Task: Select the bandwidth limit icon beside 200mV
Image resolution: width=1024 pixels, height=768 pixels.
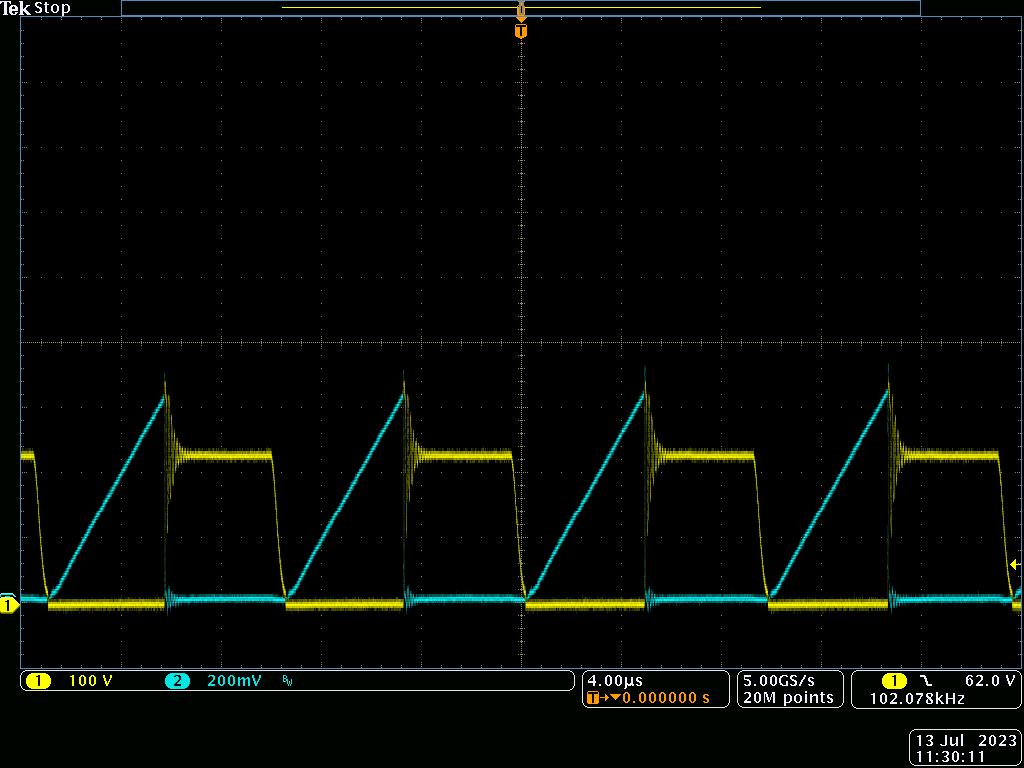Action: tap(285, 680)
